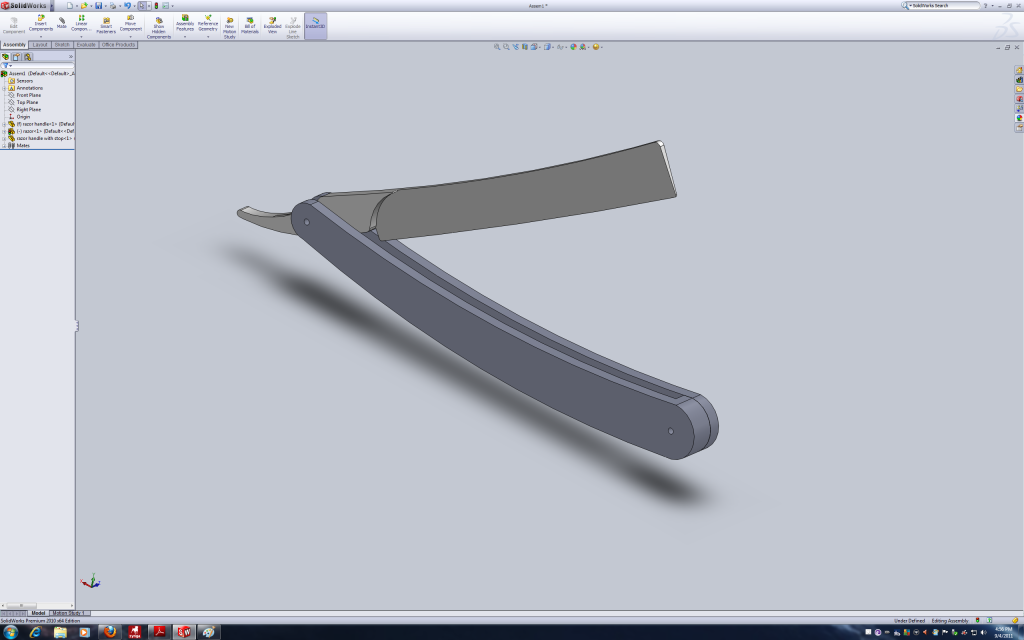
Task: Open Firefox from the taskbar
Action: tap(110, 632)
